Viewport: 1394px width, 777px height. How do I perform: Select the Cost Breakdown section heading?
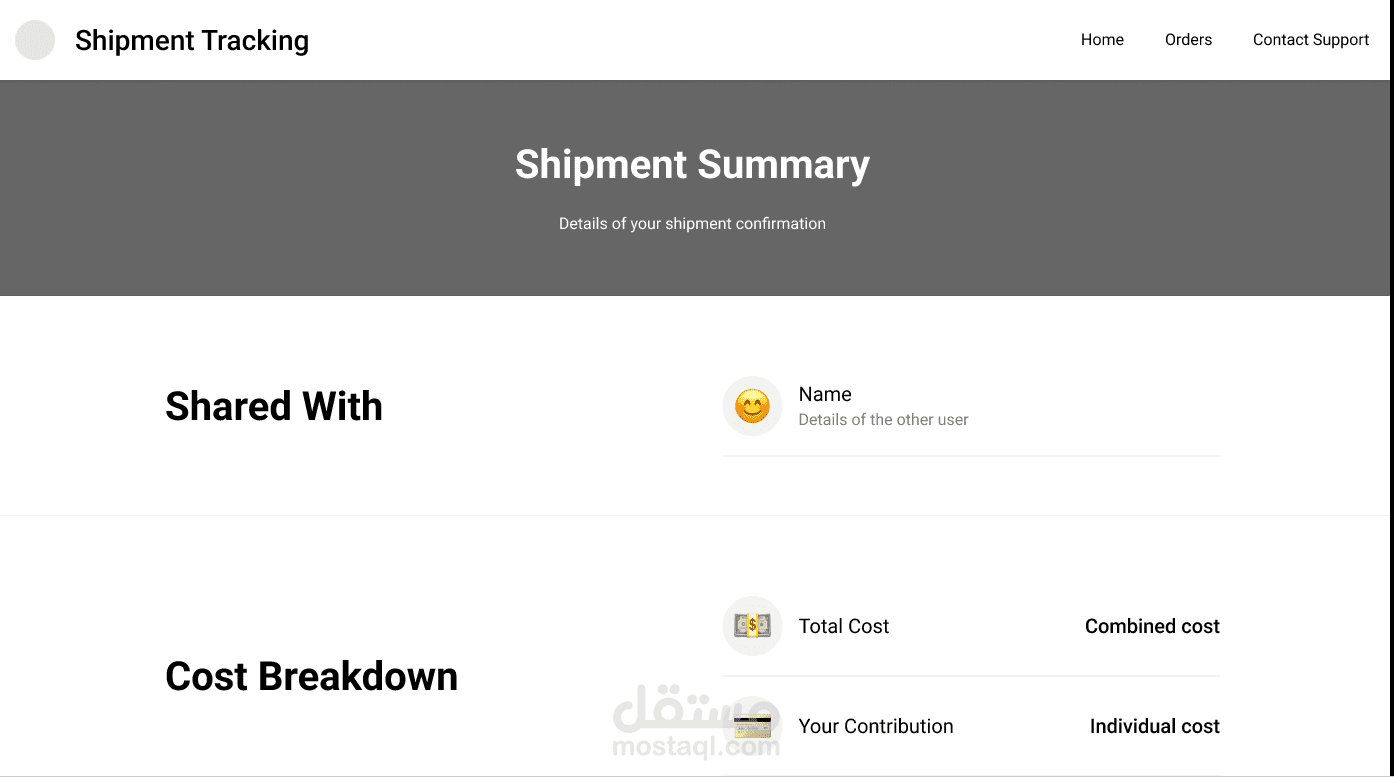[x=311, y=676]
